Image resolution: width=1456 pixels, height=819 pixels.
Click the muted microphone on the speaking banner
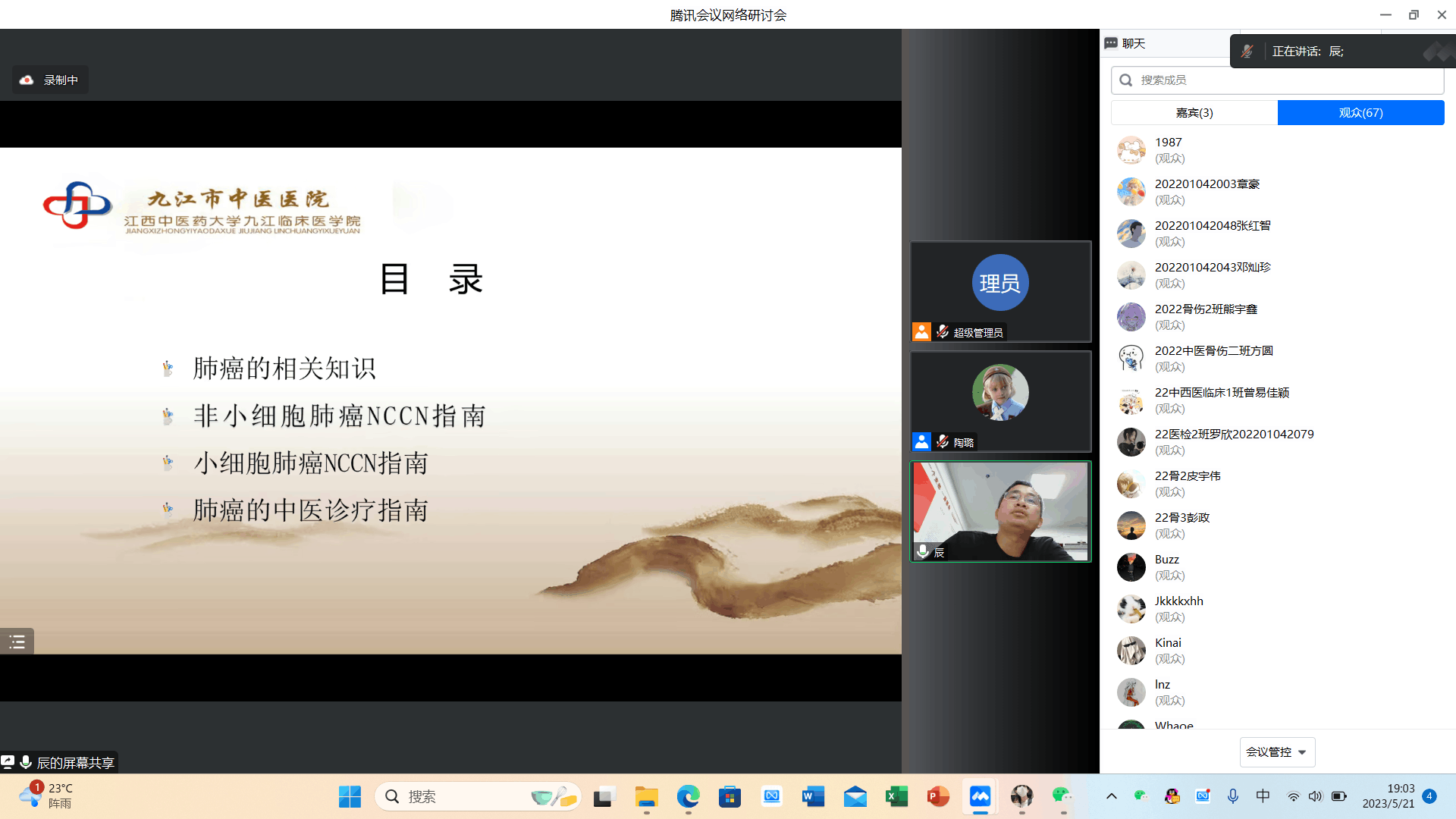pos(1247,52)
